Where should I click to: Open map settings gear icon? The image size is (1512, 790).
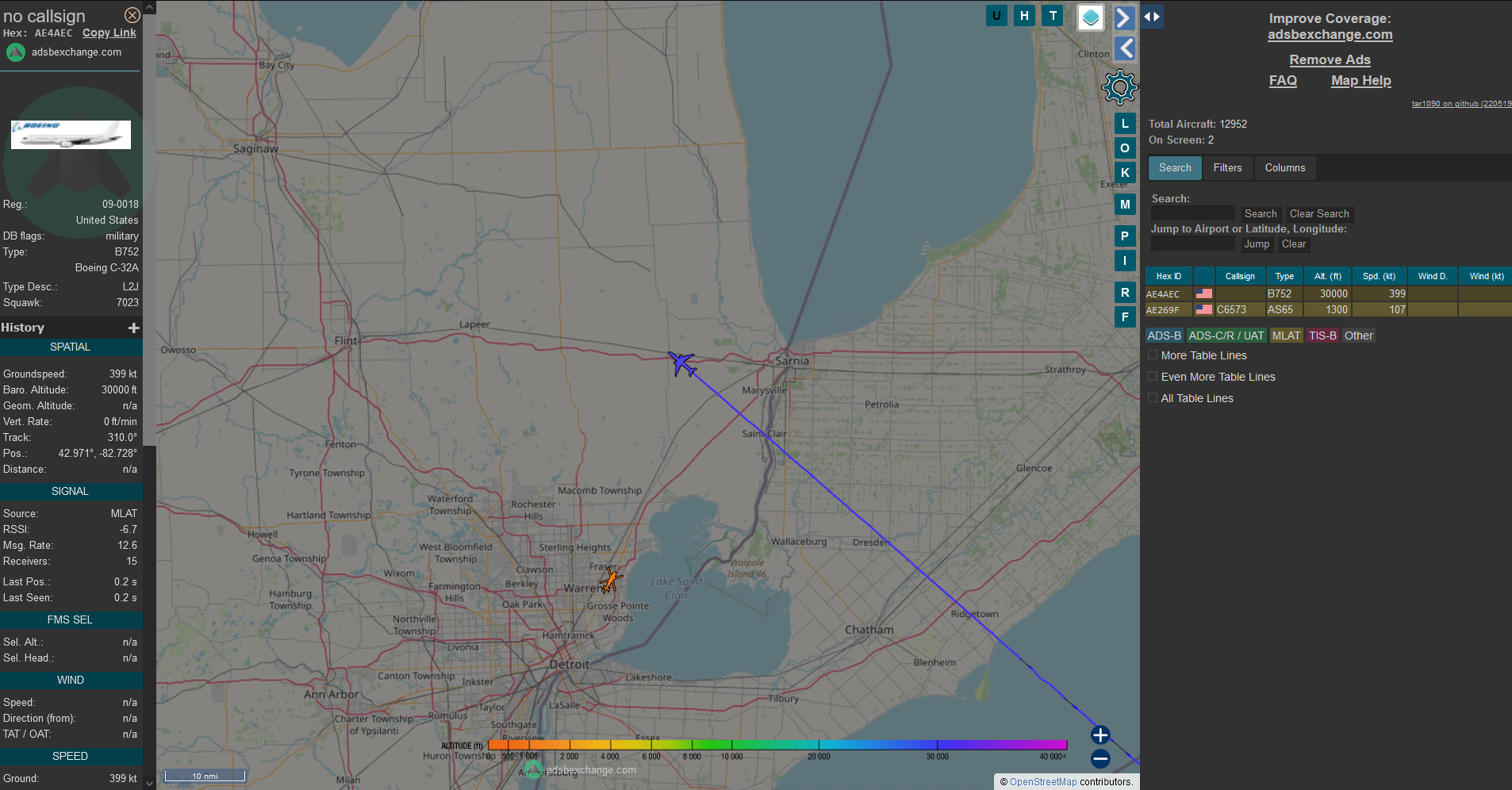[x=1119, y=87]
